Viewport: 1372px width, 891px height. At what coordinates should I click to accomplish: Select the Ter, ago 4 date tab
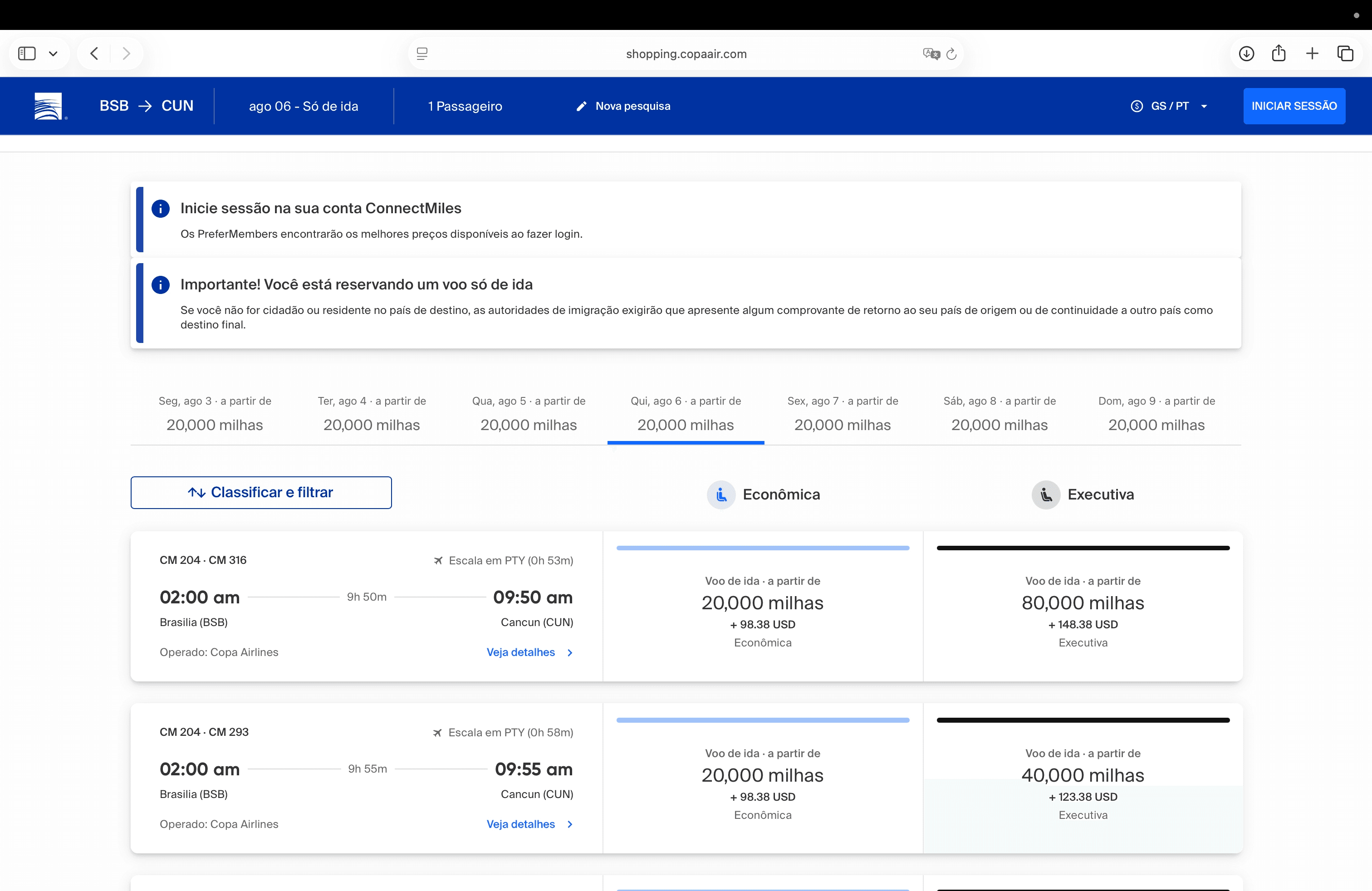[372, 414]
